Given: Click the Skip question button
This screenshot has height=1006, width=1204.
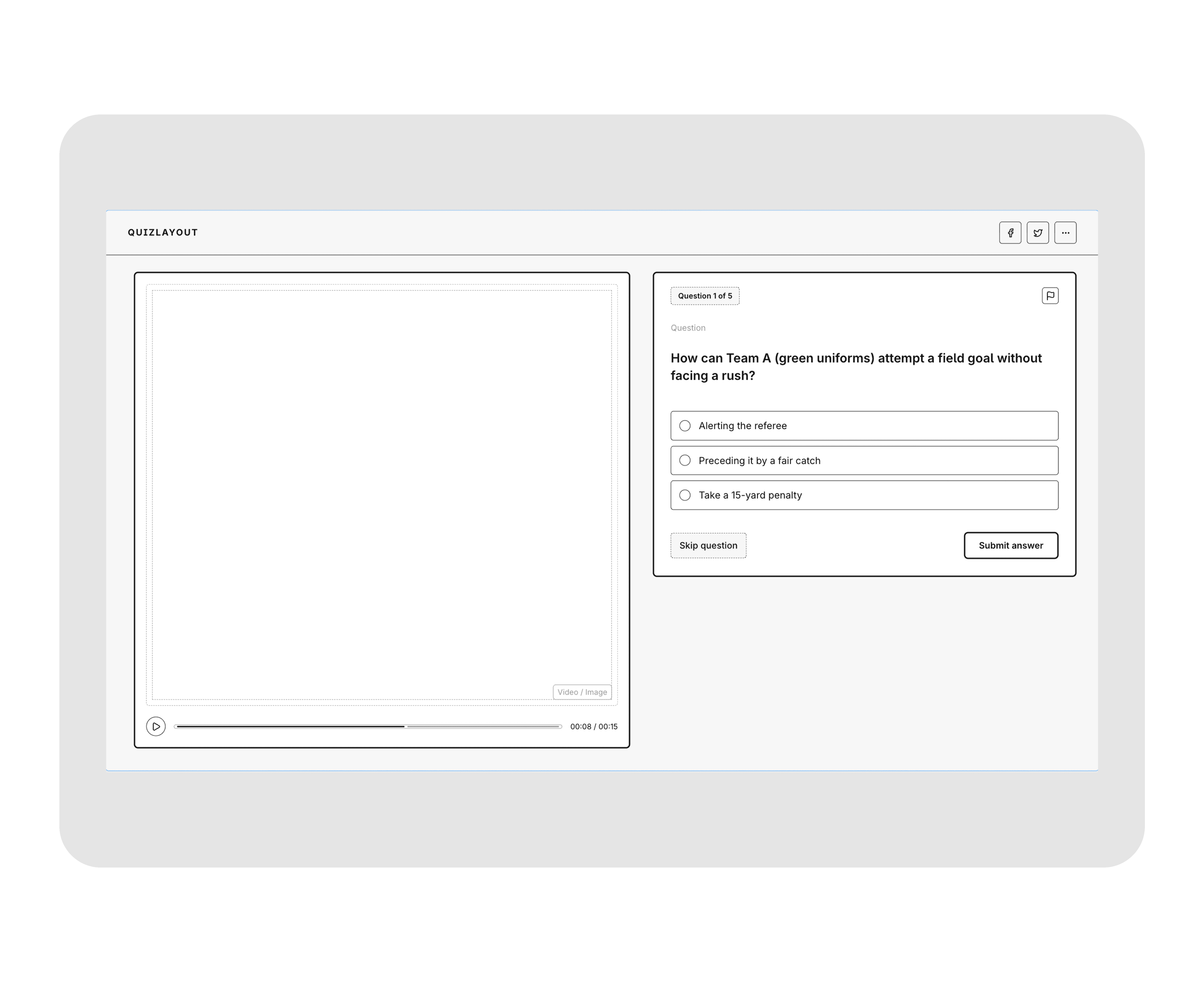Looking at the screenshot, I should pyautogui.click(x=708, y=546).
